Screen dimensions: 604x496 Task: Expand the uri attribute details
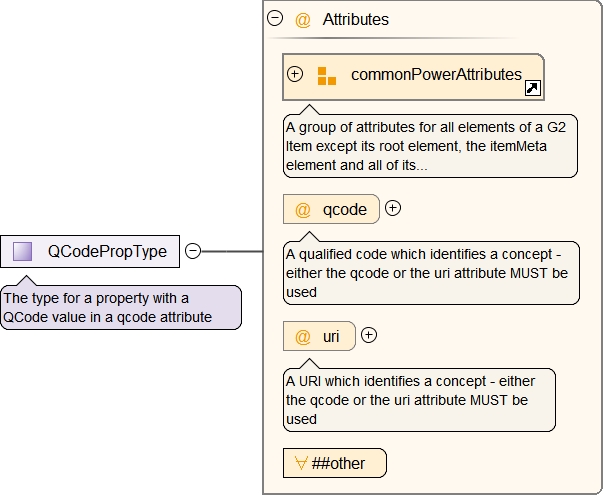point(369,335)
